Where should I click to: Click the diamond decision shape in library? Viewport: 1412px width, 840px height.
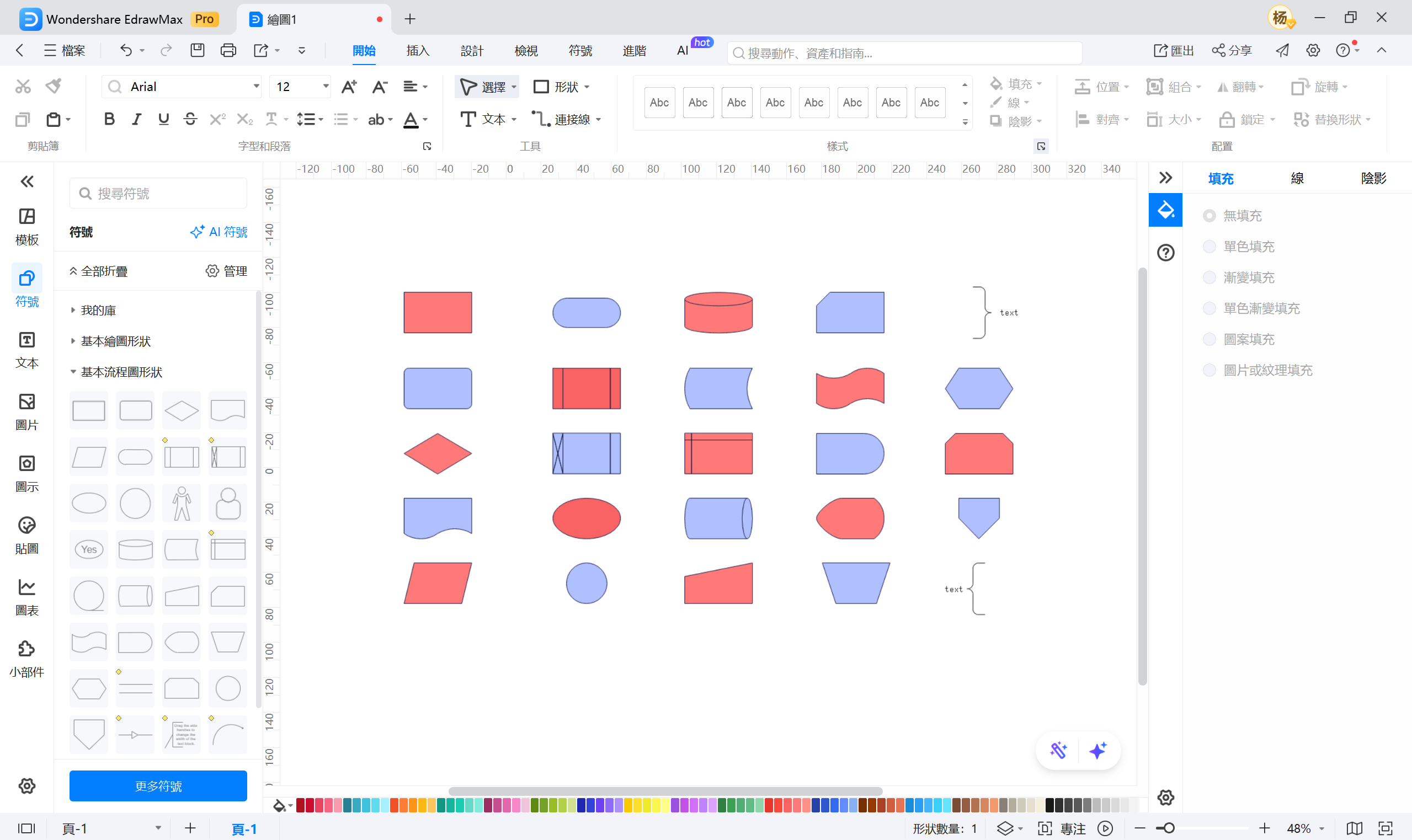pyautogui.click(x=181, y=410)
